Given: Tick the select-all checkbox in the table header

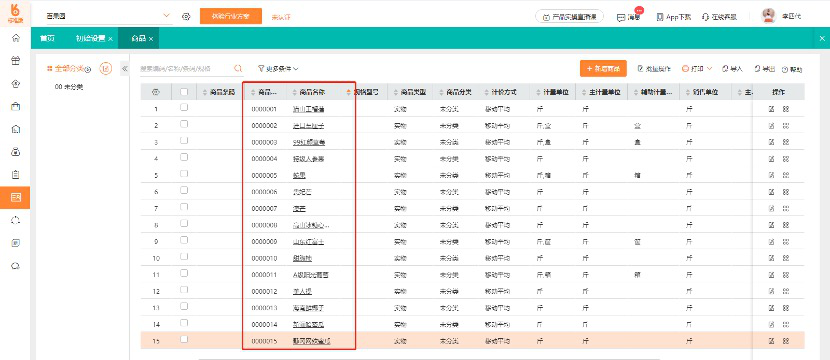Looking at the screenshot, I should point(184,92).
